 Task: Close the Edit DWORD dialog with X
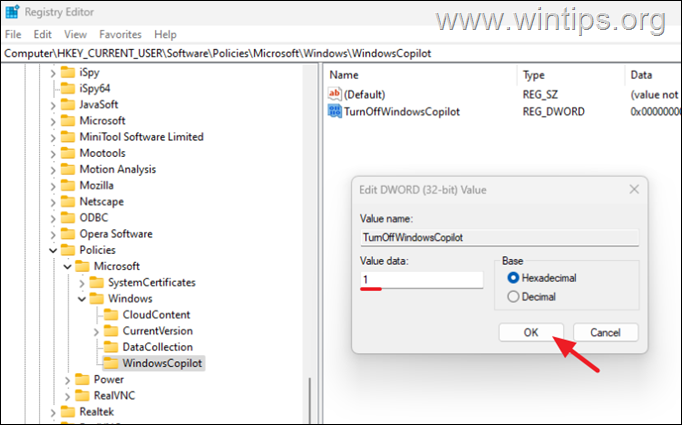click(634, 189)
